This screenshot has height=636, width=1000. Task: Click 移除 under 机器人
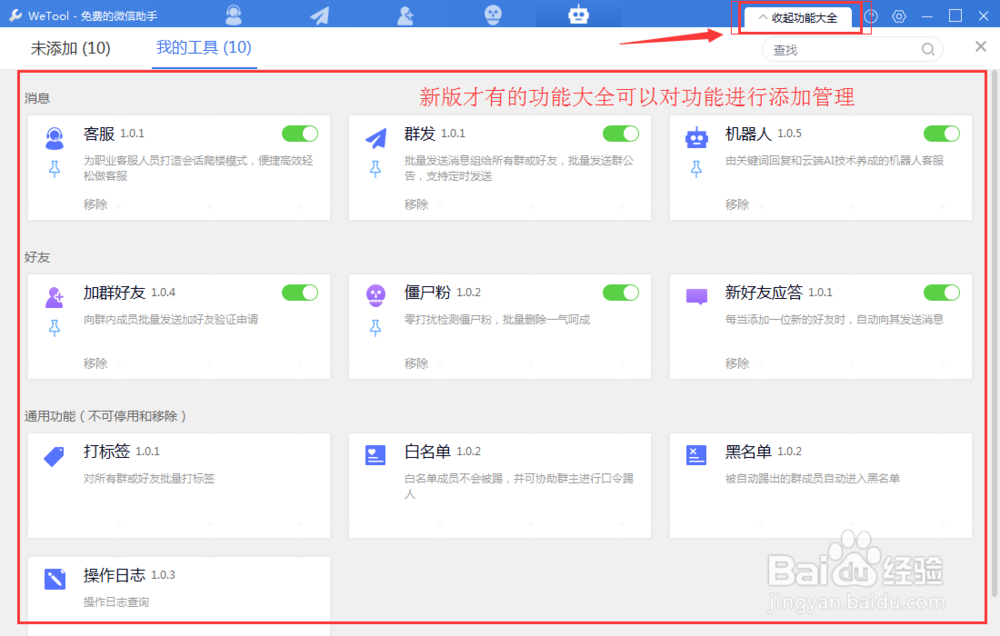[737, 204]
